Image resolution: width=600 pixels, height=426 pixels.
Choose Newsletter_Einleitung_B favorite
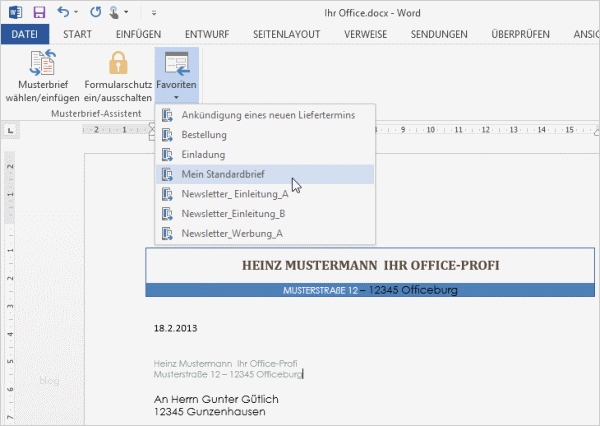(265, 214)
